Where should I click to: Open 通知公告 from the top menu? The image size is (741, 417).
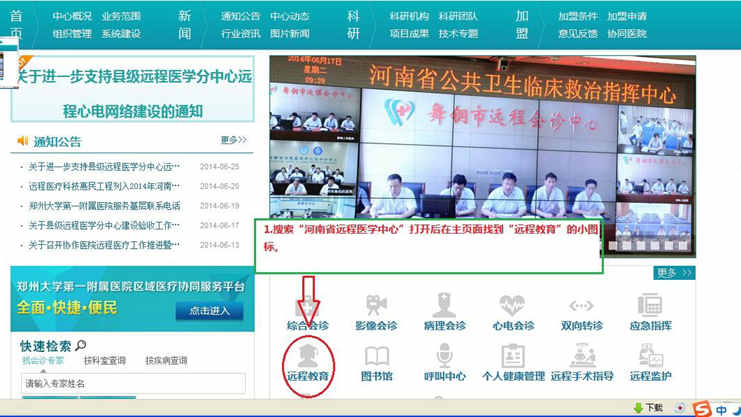pos(241,16)
